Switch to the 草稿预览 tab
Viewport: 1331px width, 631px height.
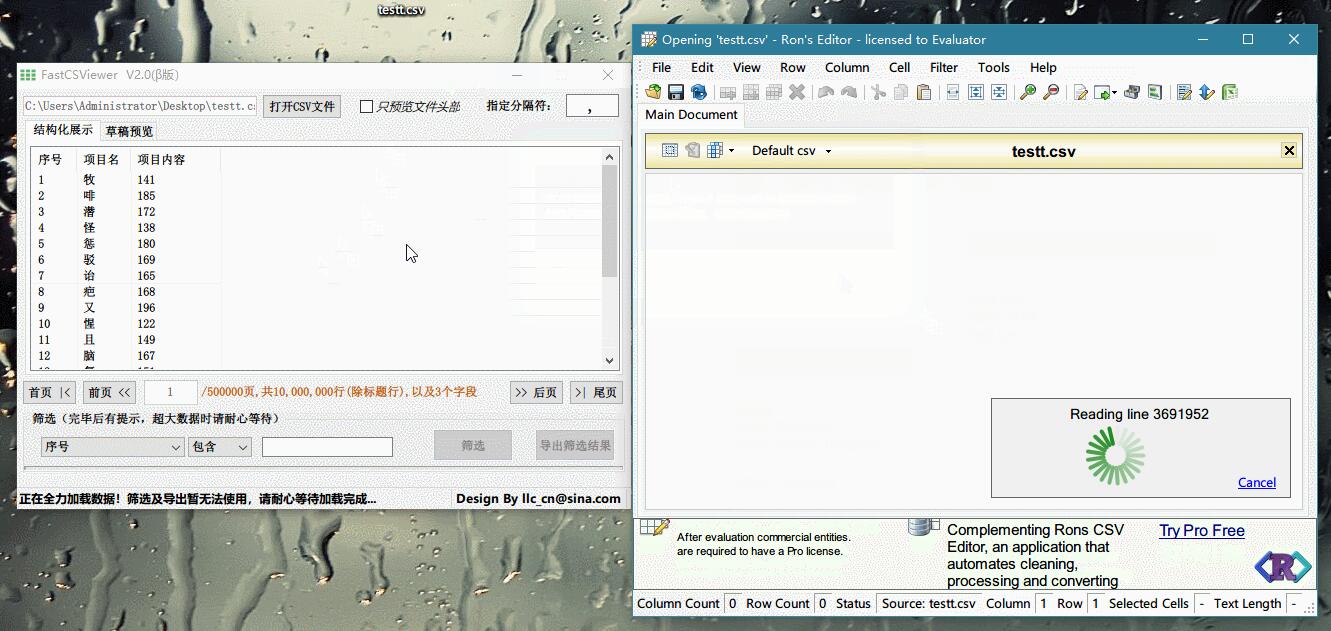(129, 131)
